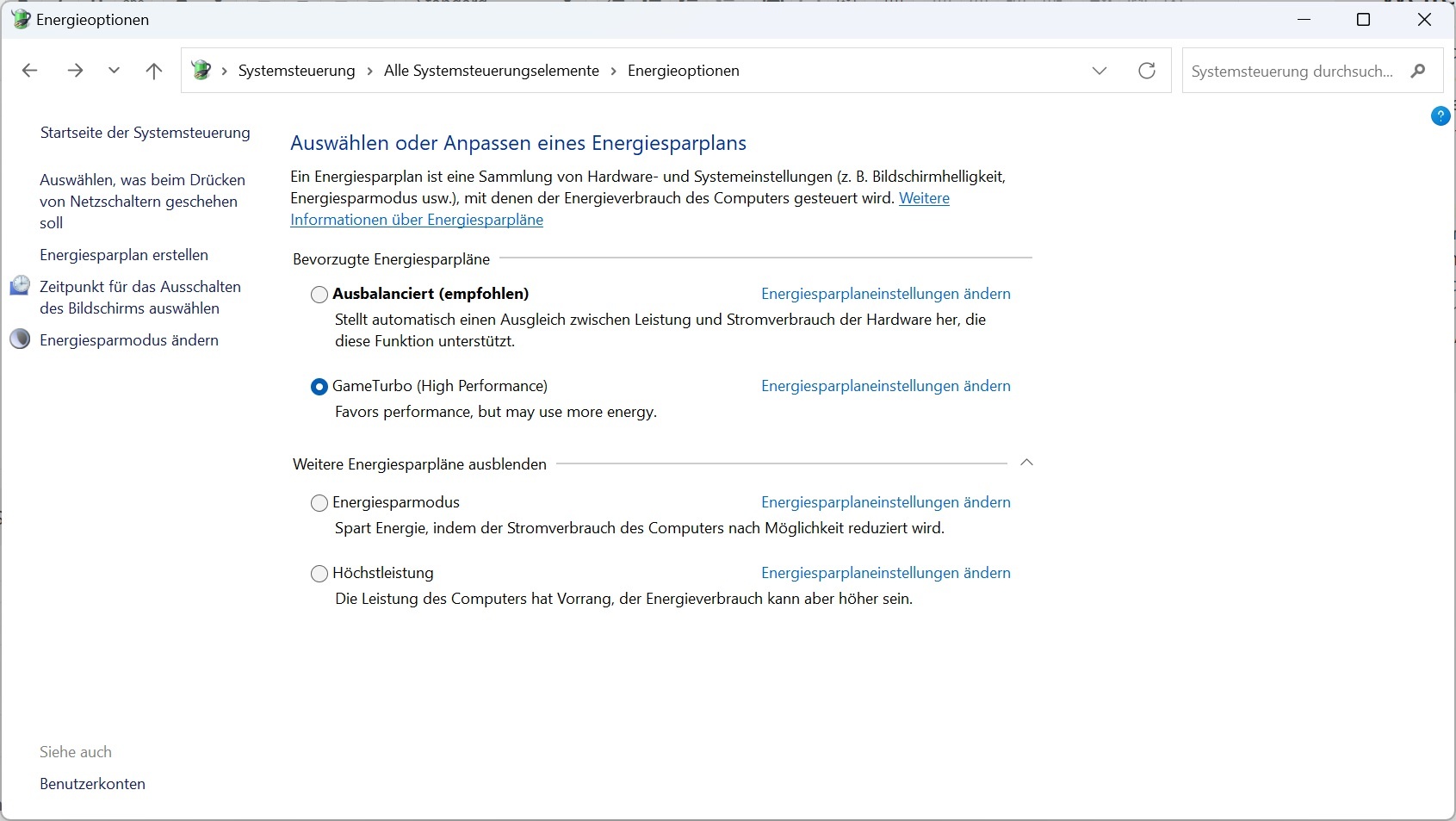Open the recent locations dropdown arrow
The height and width of the screenshot is (821, 1456).
[115, 71]
